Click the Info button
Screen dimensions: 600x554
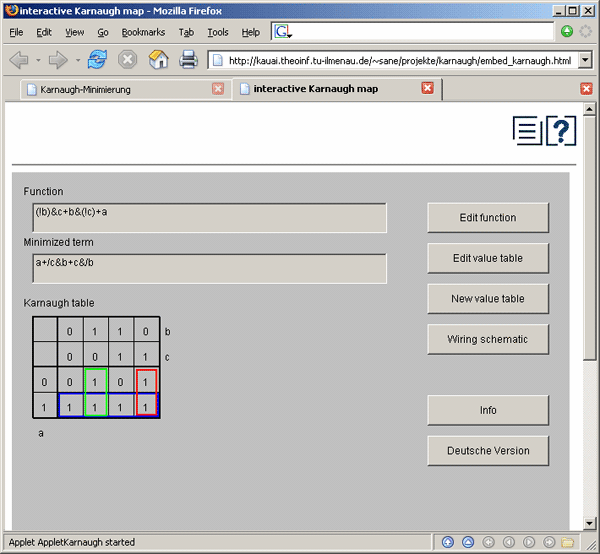pos(488,410)
